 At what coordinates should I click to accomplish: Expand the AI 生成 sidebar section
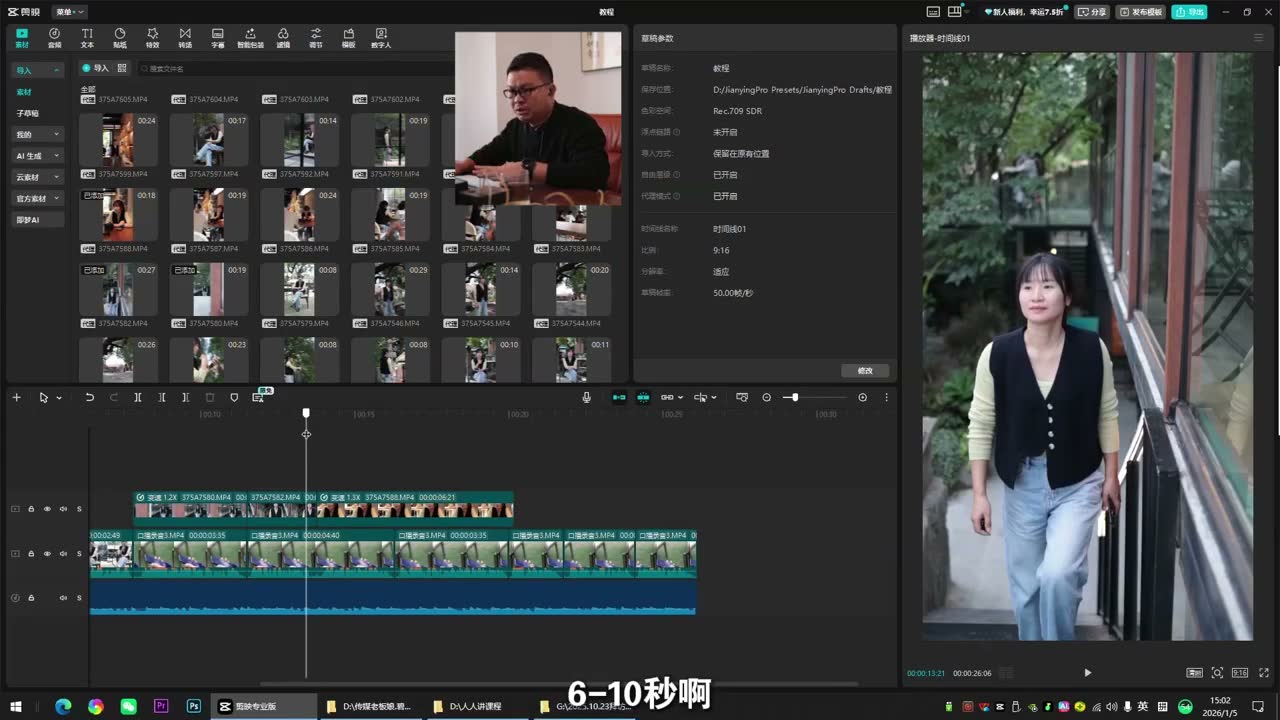click(x=38, y=156)
